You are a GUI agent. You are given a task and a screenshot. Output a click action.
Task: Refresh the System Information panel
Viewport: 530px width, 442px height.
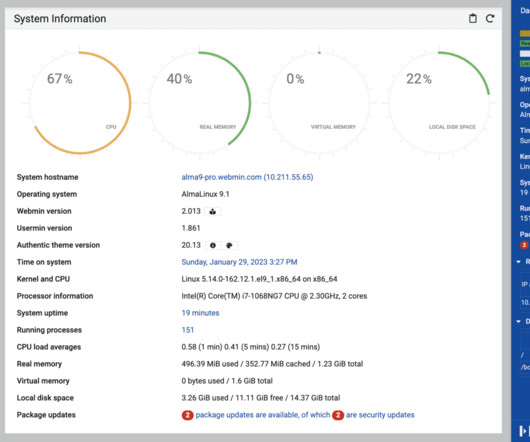click(x=490, y=18)
